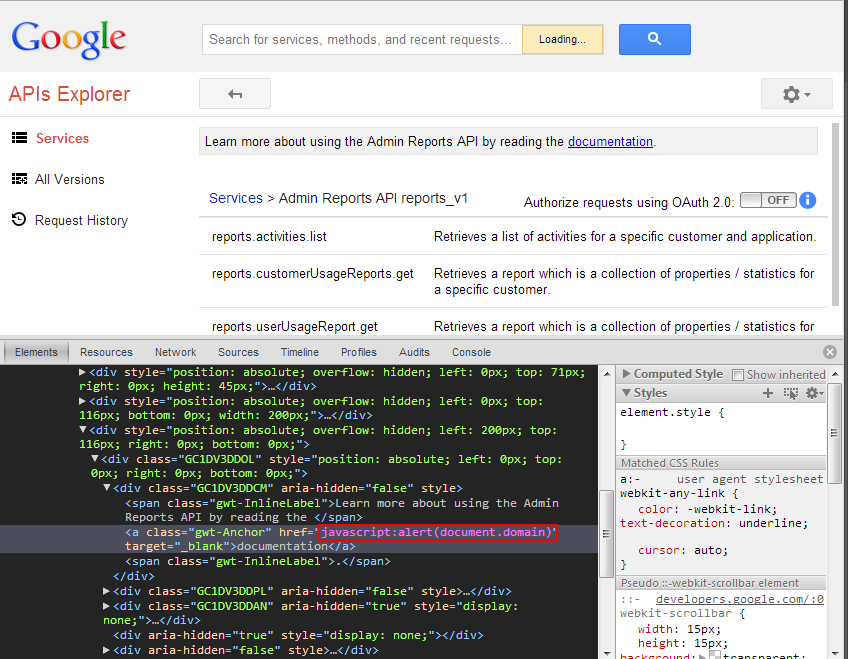Click the 'cursor: auto' style property
The height and width of the screenshot is (659, 848).
683,550
